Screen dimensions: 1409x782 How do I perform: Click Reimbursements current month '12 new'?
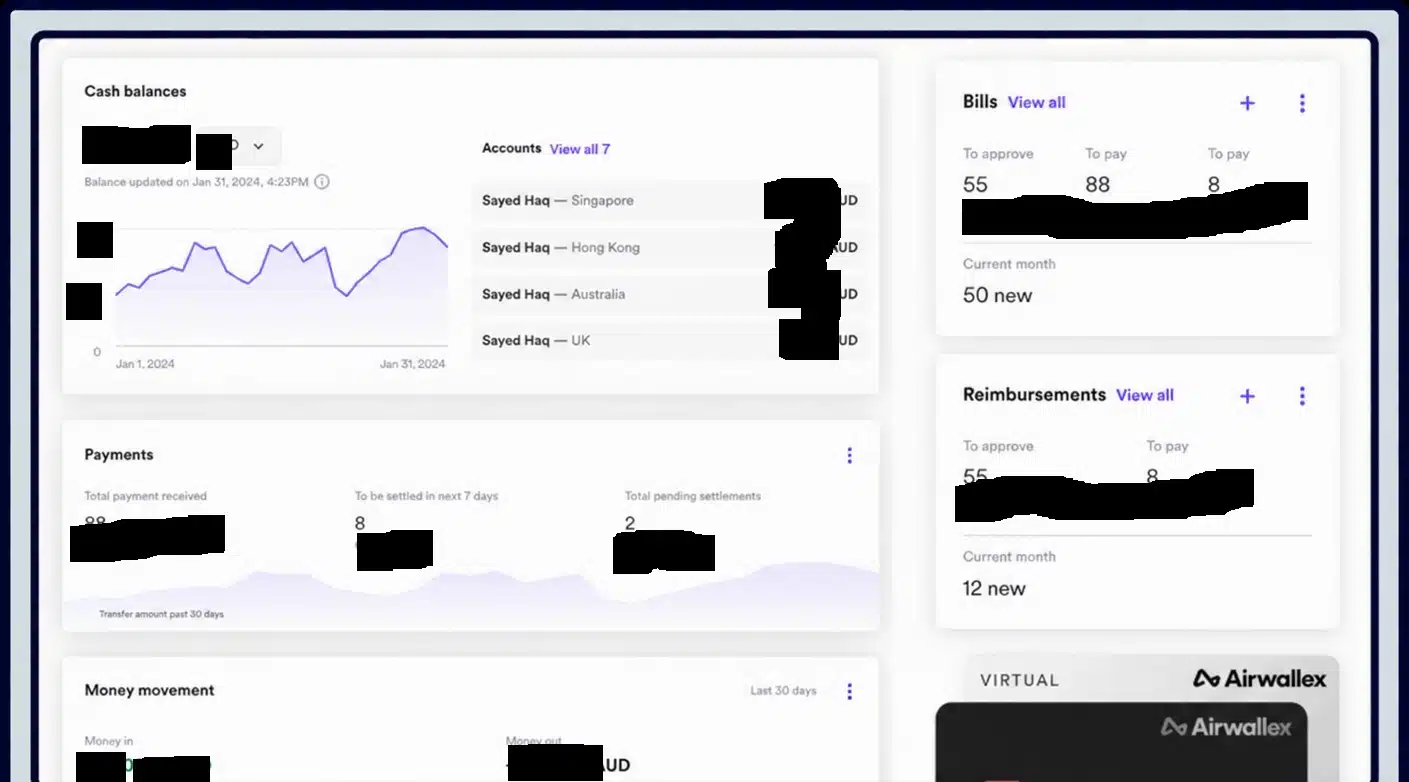(x=994, y=588)
